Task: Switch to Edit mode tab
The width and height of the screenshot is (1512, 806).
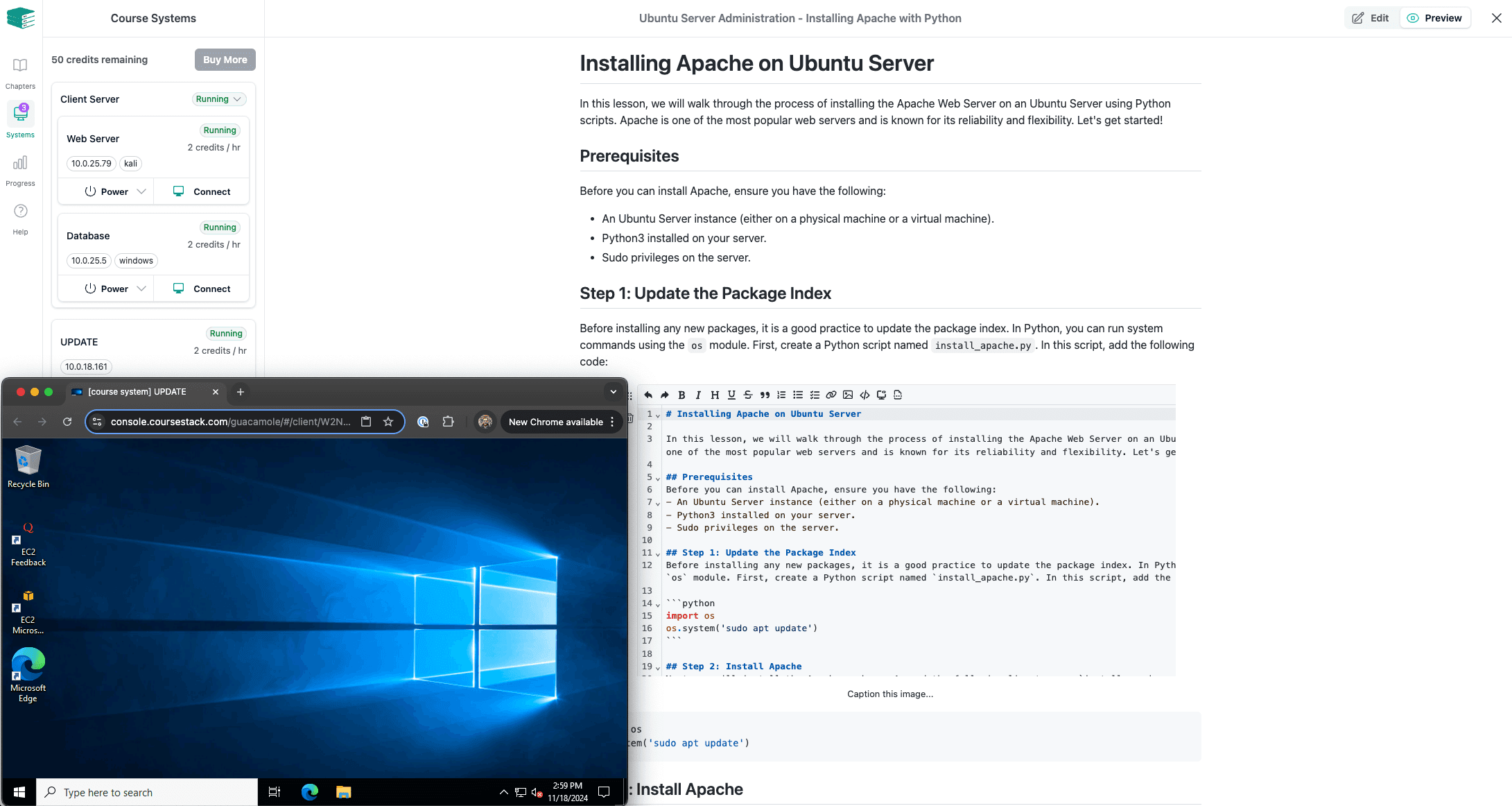Action: 1371,18
